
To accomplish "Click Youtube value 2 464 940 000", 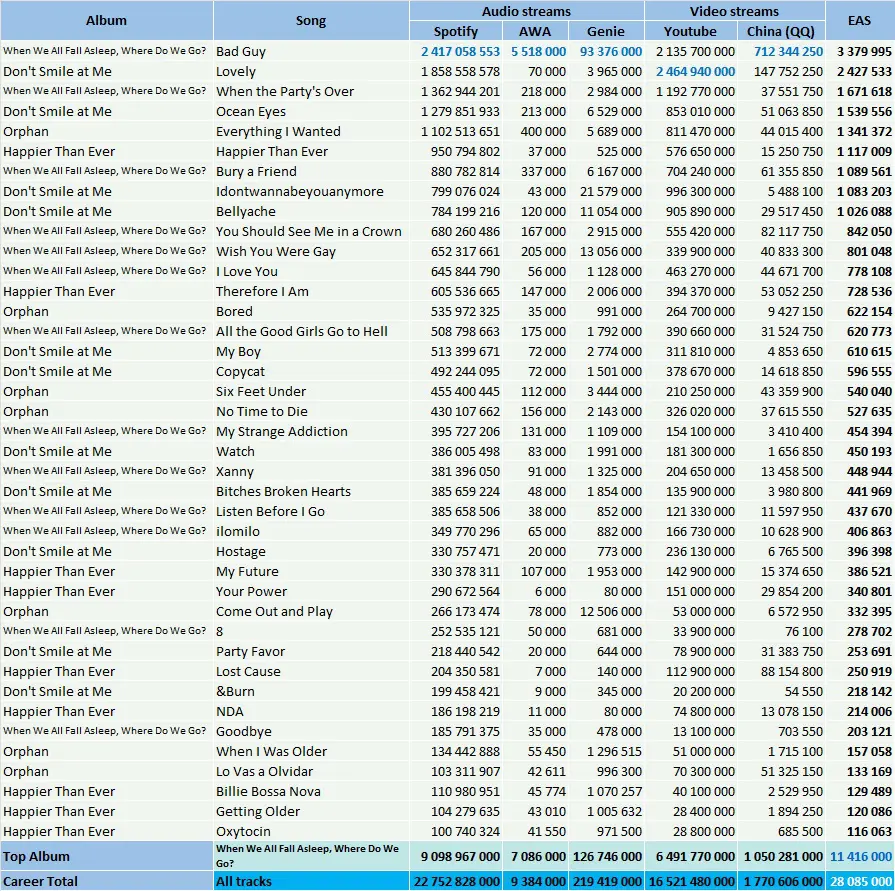I will click(x=695, y=71).
